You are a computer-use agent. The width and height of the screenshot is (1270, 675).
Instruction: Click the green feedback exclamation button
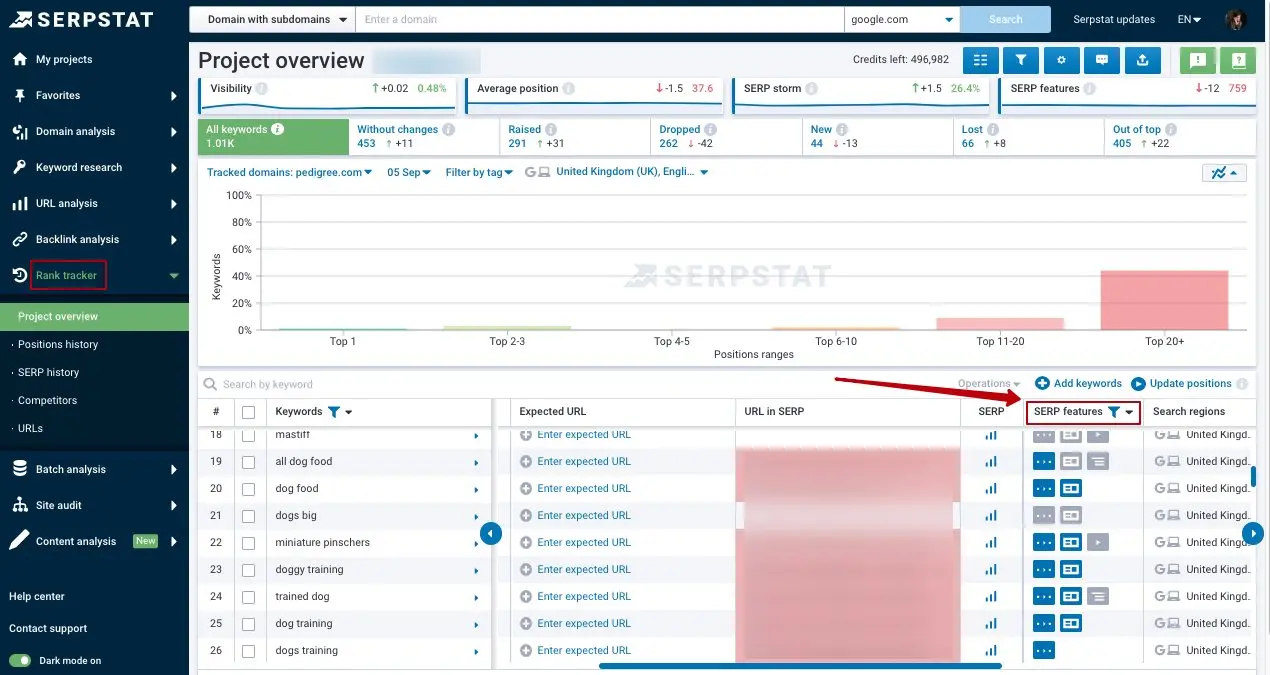(1198, 60)
